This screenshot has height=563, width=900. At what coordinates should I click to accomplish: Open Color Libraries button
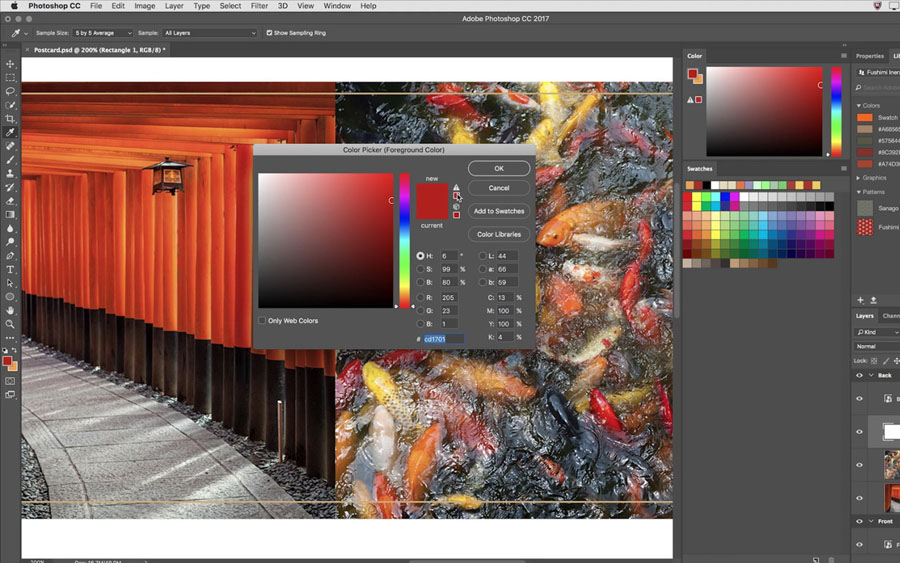click(499, 235)
